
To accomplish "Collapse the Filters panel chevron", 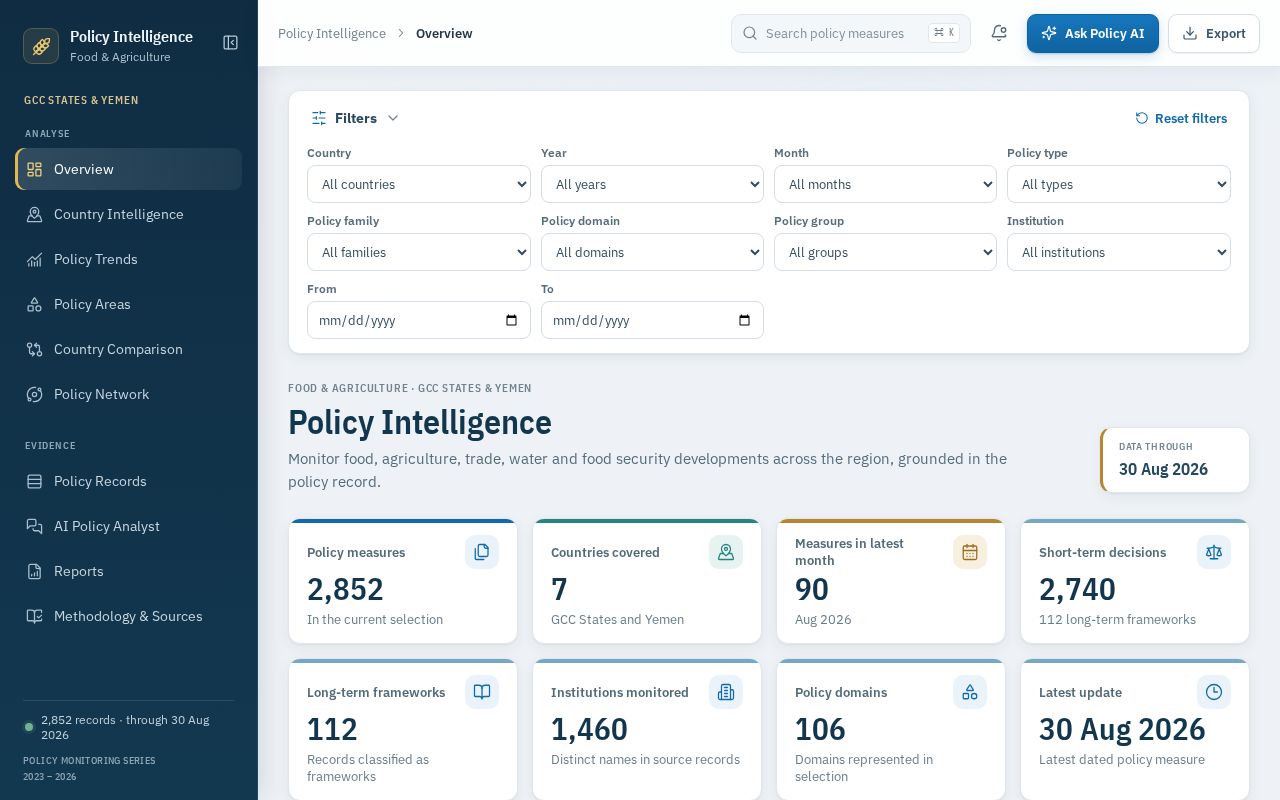I will point(393,118).
